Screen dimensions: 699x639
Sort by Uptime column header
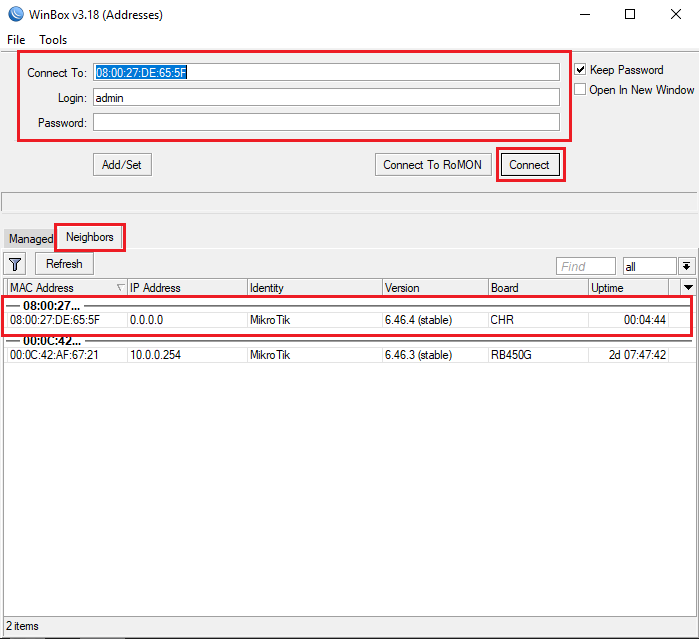pos(629,288)
